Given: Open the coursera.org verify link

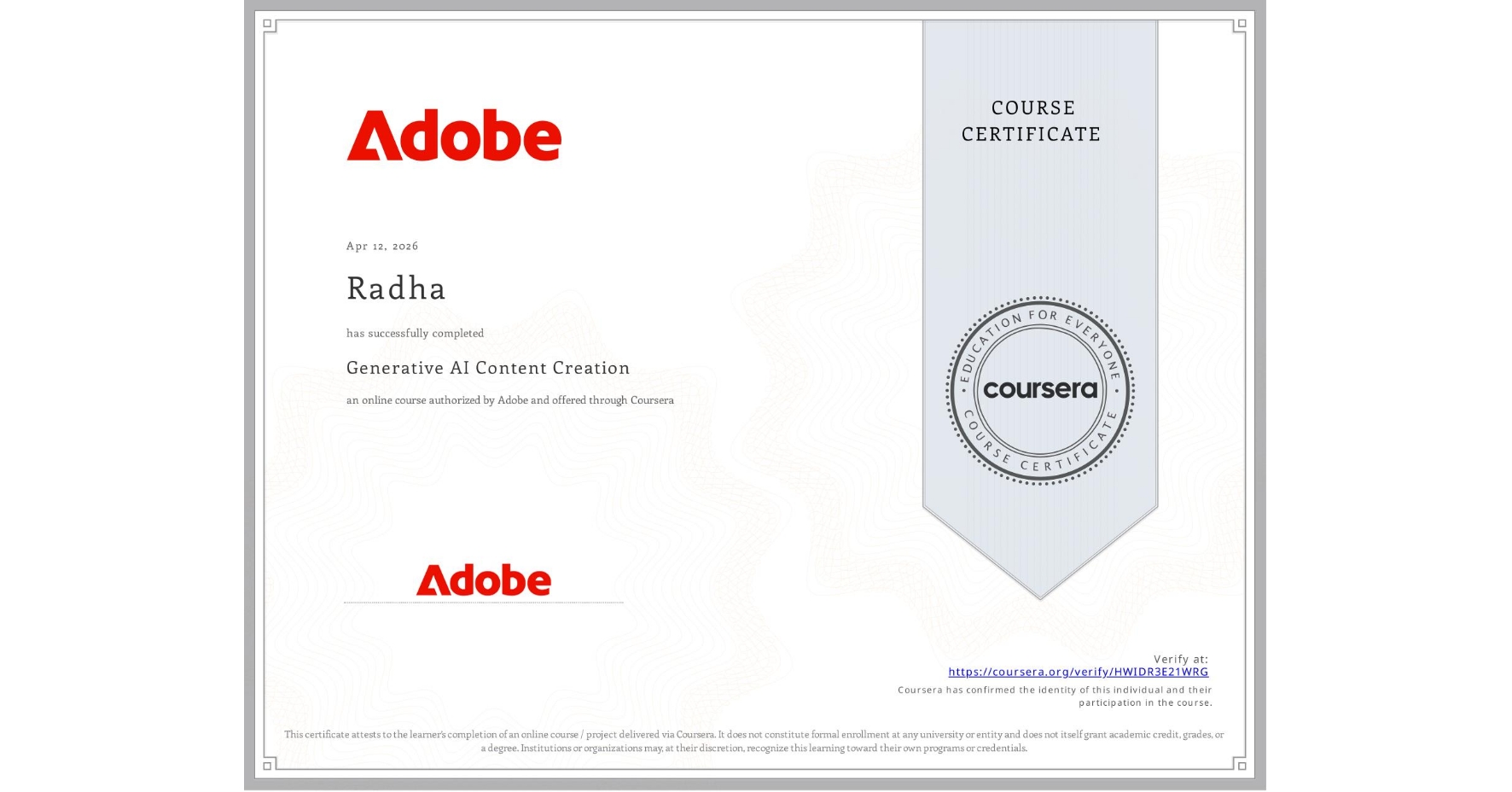Looking at the screenshot, I should point(1078,672).
